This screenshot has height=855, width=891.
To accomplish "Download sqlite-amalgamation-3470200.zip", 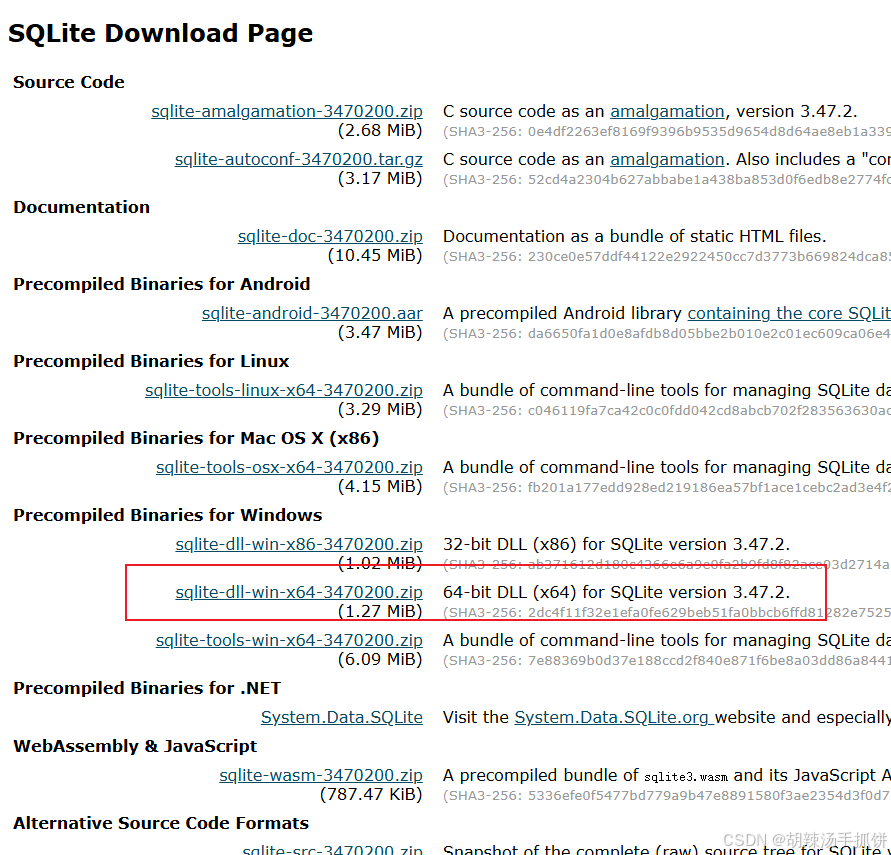I will pos(287,111).
